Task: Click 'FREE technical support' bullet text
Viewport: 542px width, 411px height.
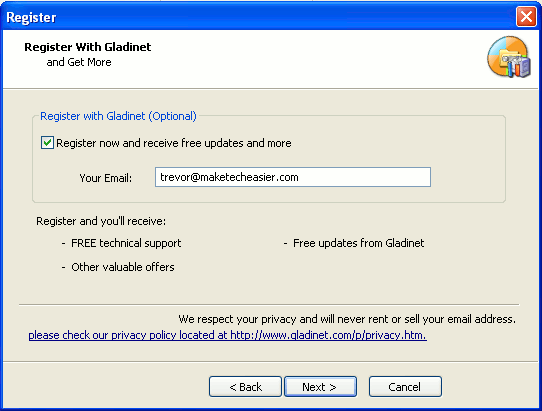Action: point(126,243)
